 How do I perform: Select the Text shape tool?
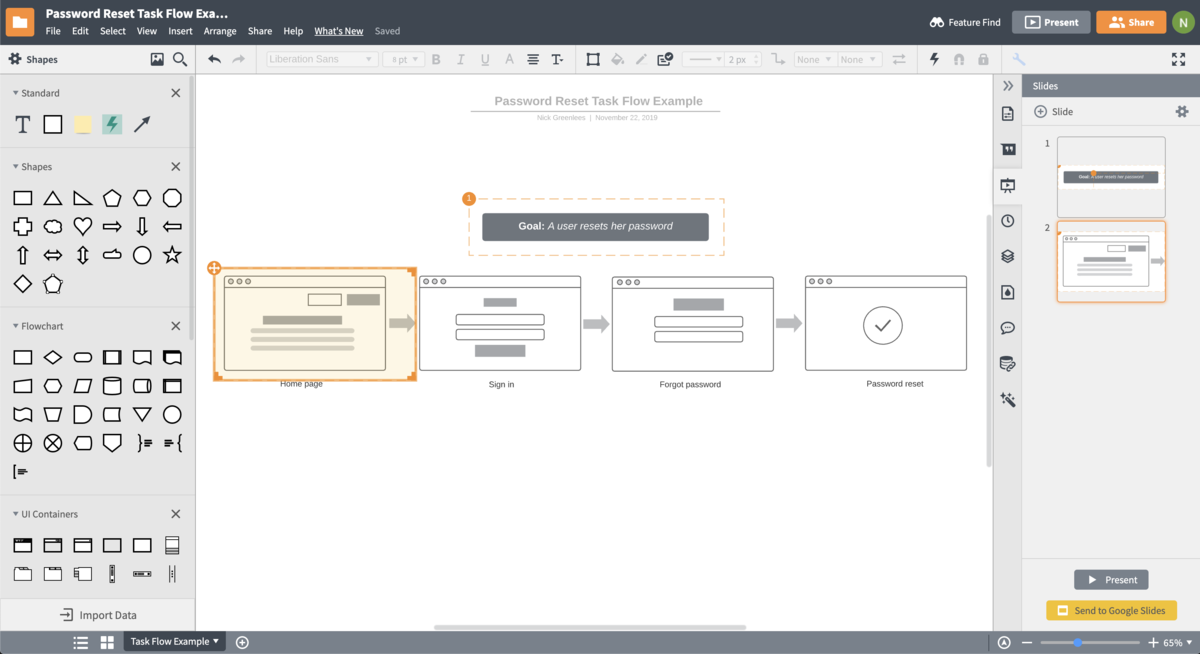(22, 125)
